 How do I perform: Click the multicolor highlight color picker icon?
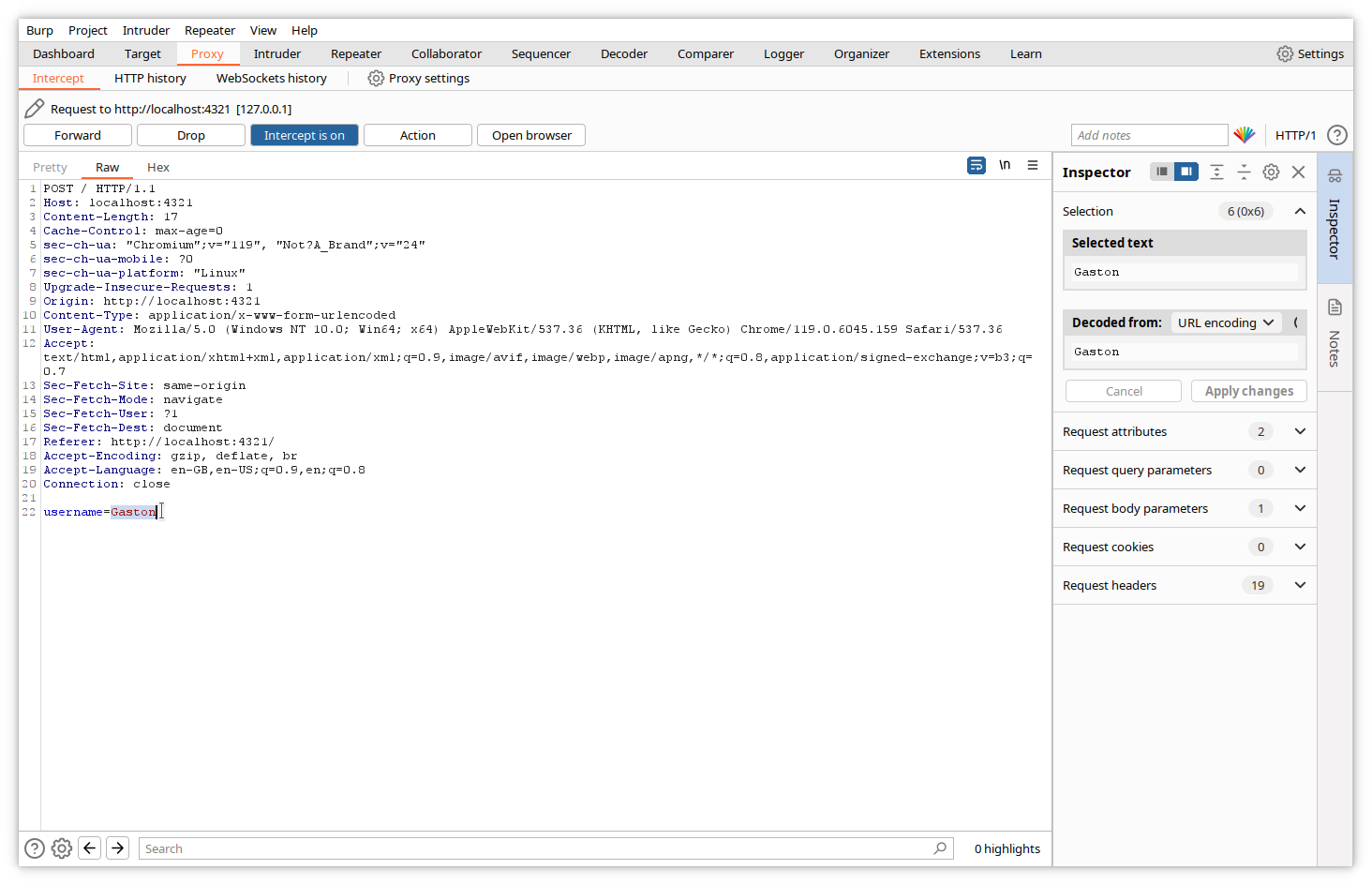click(x=1245, y=135)
